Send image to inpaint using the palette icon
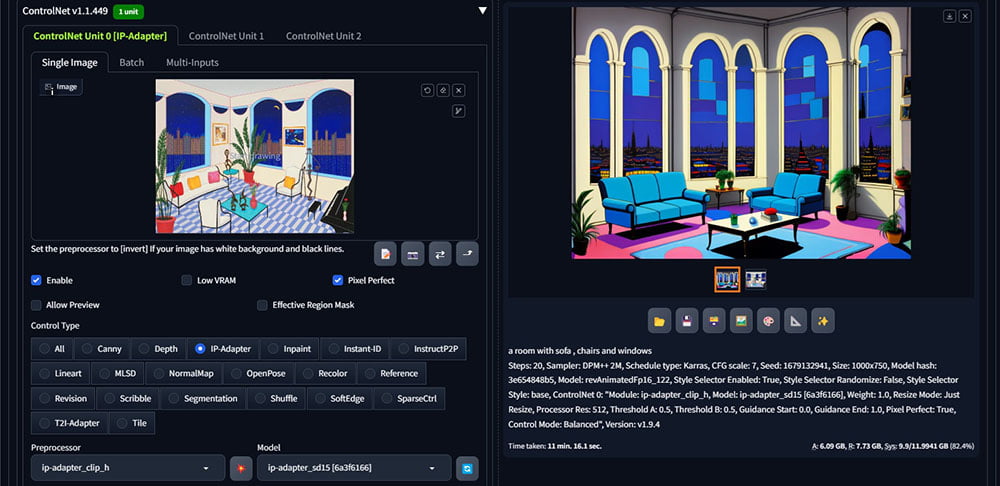The image size is (1000, 486). tap(768, 321)
